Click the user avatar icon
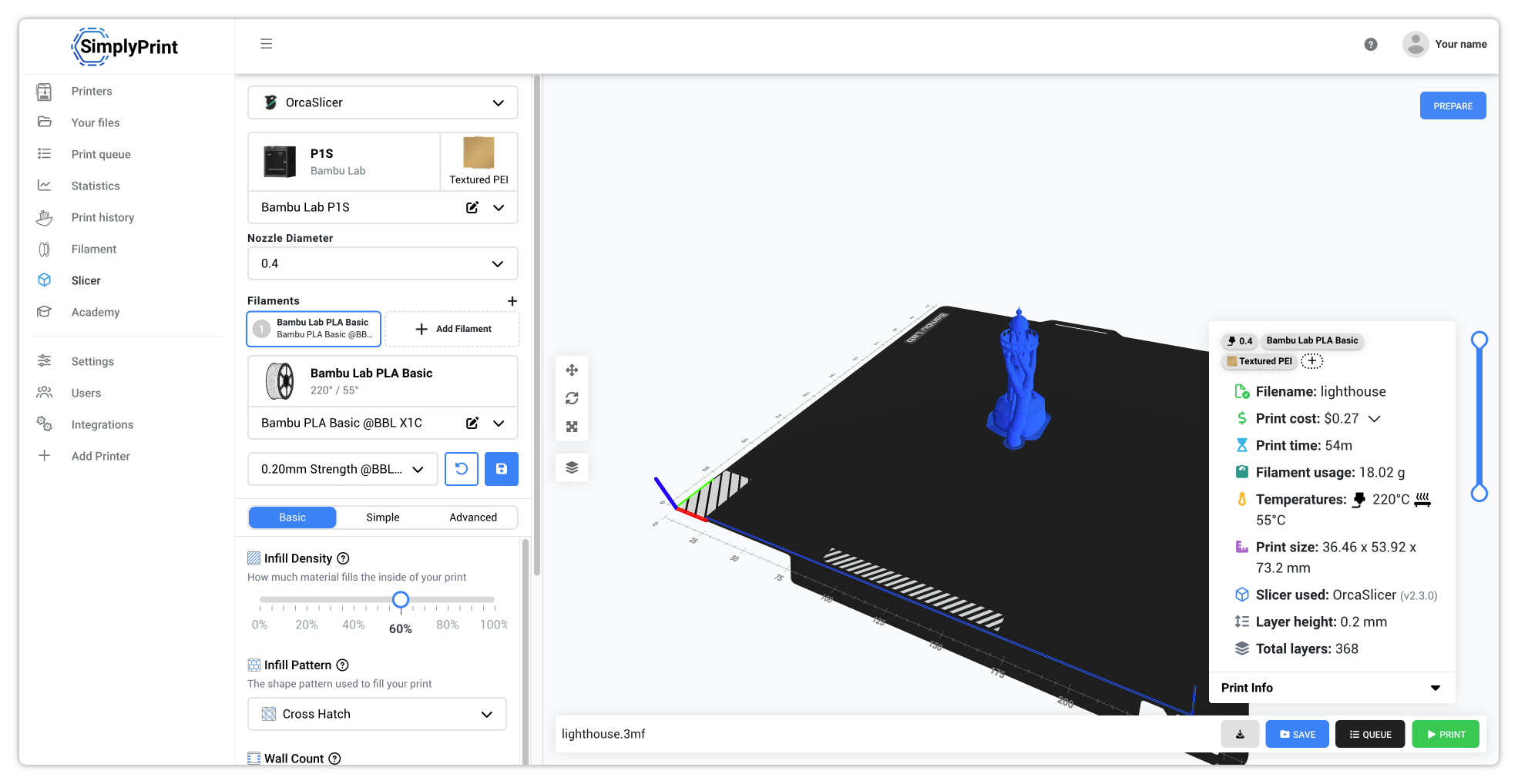The width and height of the screenshot is (1518, 784). coord(1416,44)
